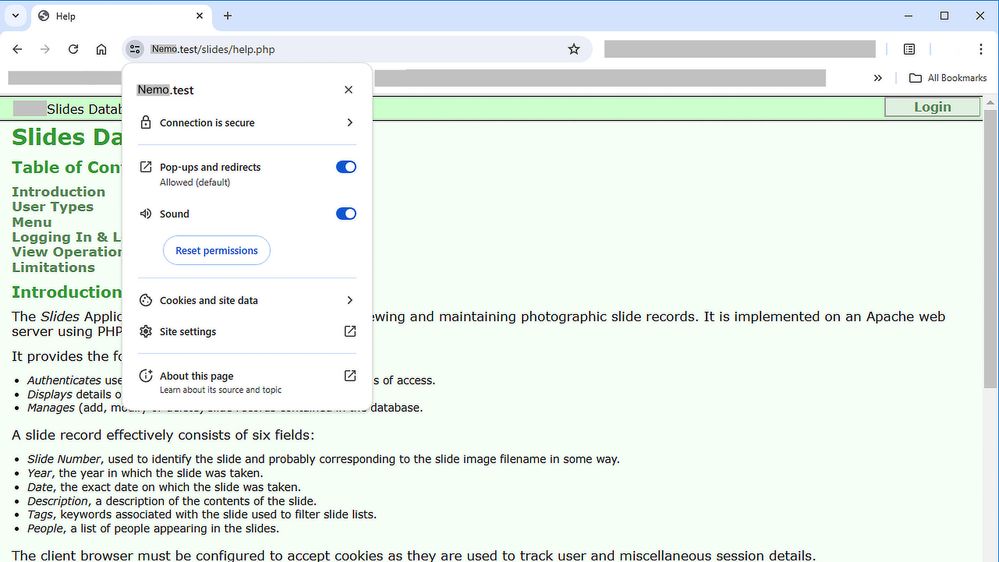Bookmark this page with the star icon
Image resolution: width=999 pixels, height=562 pixels.
[x=574, y=49]
